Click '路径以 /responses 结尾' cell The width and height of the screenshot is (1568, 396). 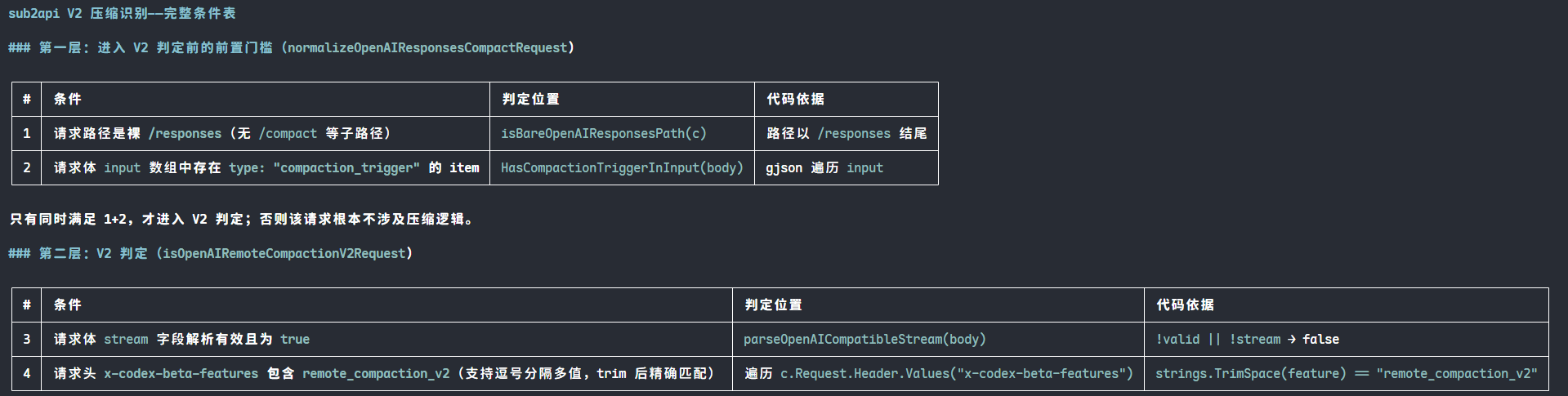[847, 133]
